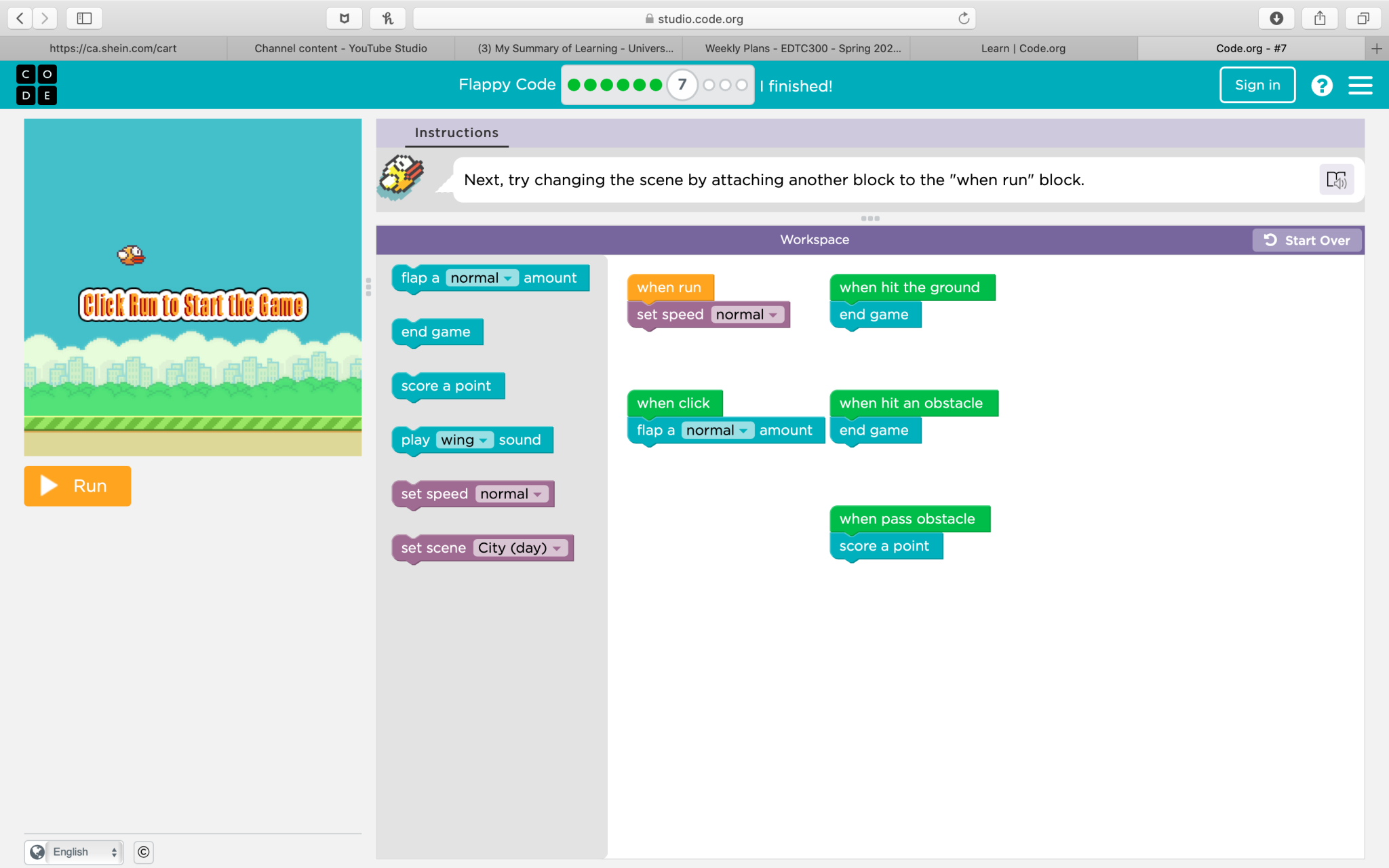Screen dimensions: 1389x868
Task: Click the Code.org home logo icon
Action: 36,85
